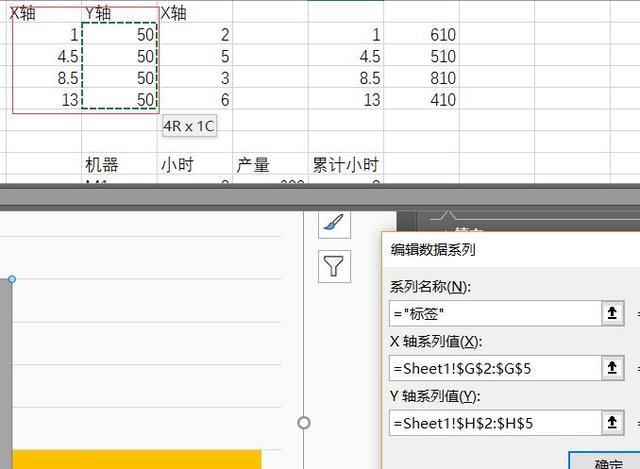
Task: Select the cell with value 2
Action: (195, 34)
